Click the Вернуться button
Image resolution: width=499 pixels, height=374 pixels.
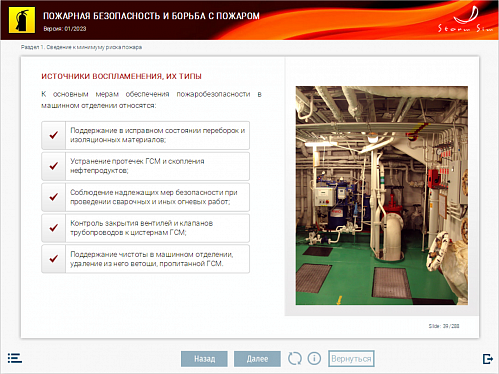(x=351, y=359)
